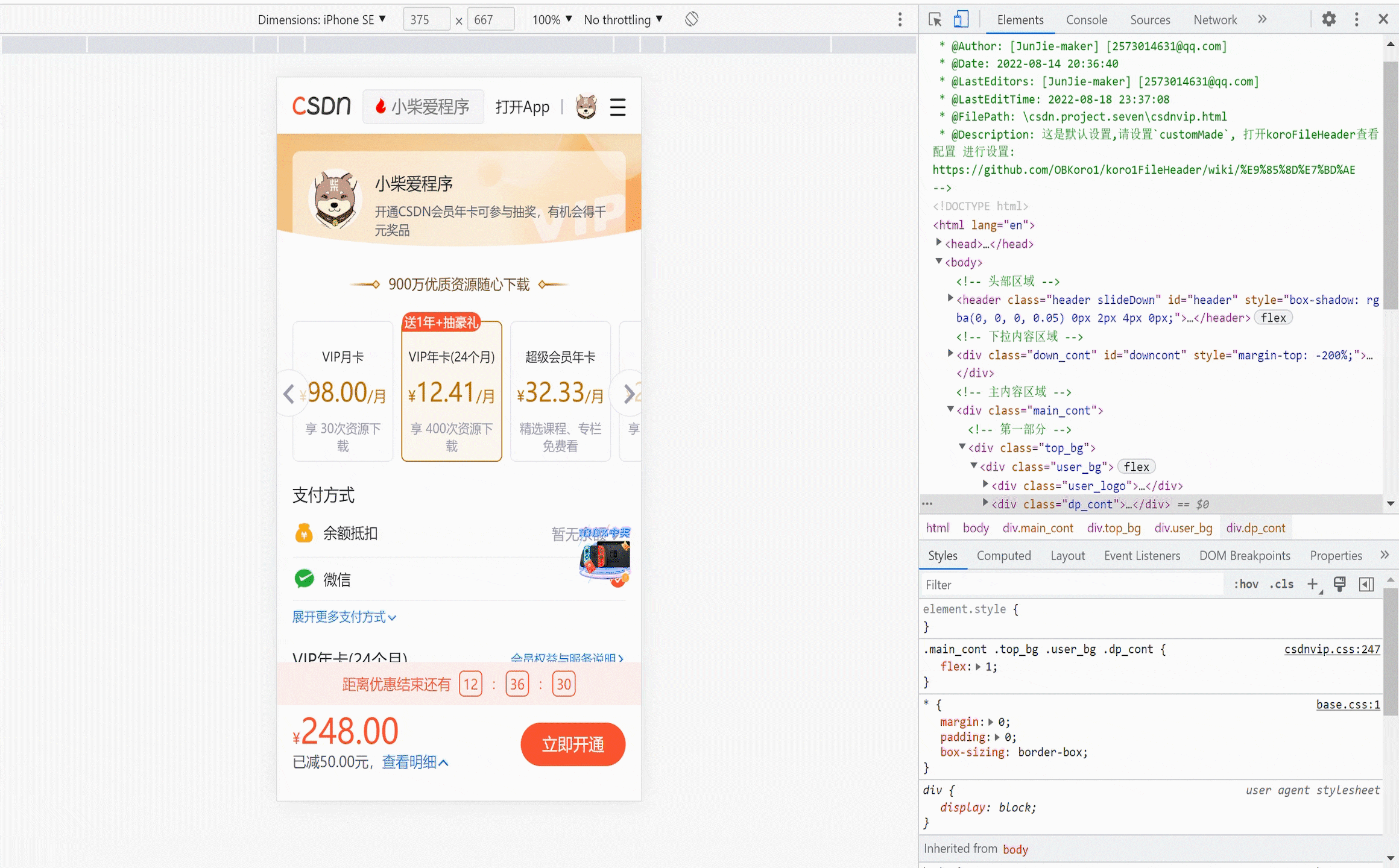
Task: Click the WeChat payment icon
Action: point(305,579)
